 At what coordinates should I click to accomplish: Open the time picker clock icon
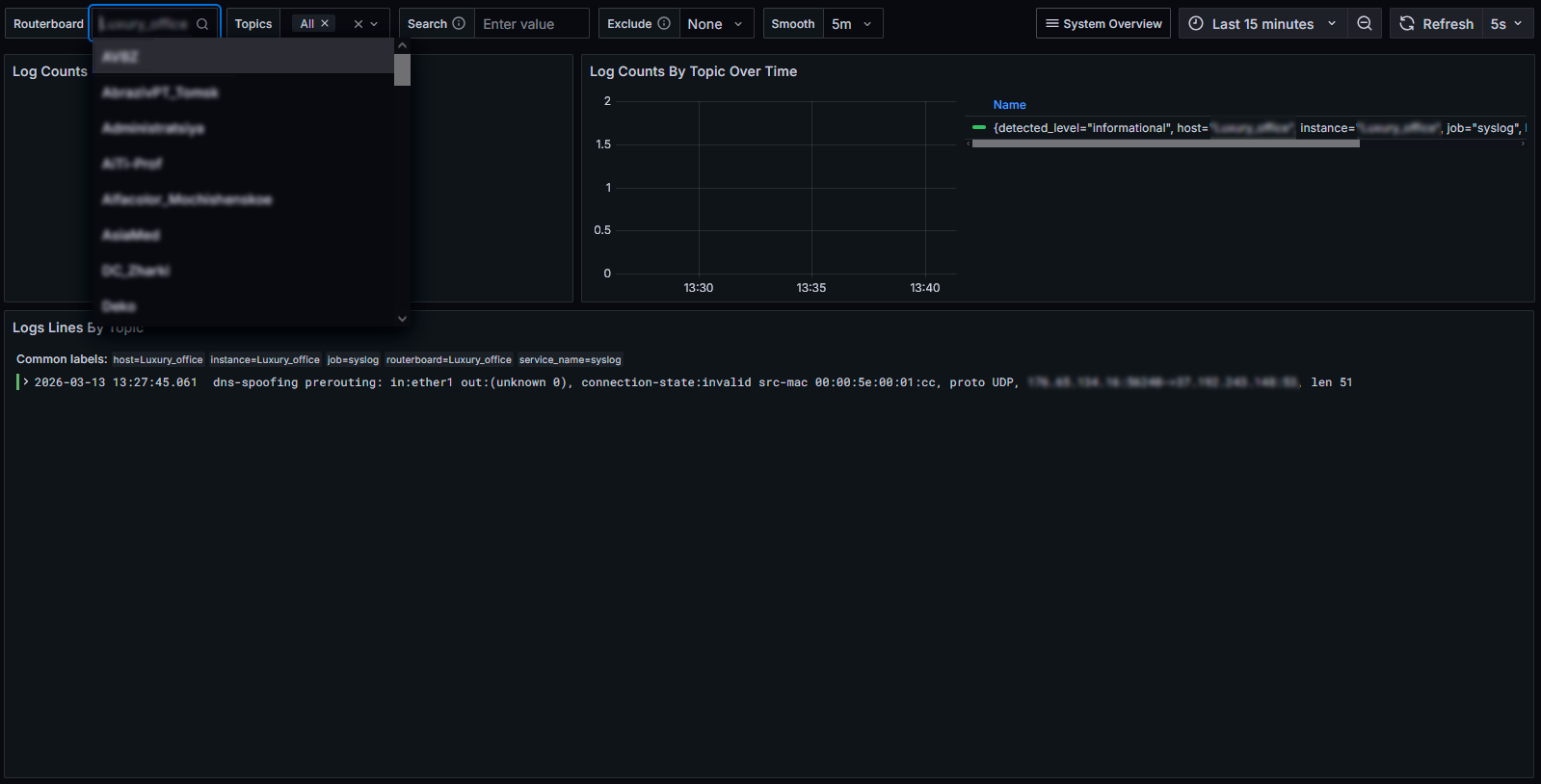point(1196,24)
